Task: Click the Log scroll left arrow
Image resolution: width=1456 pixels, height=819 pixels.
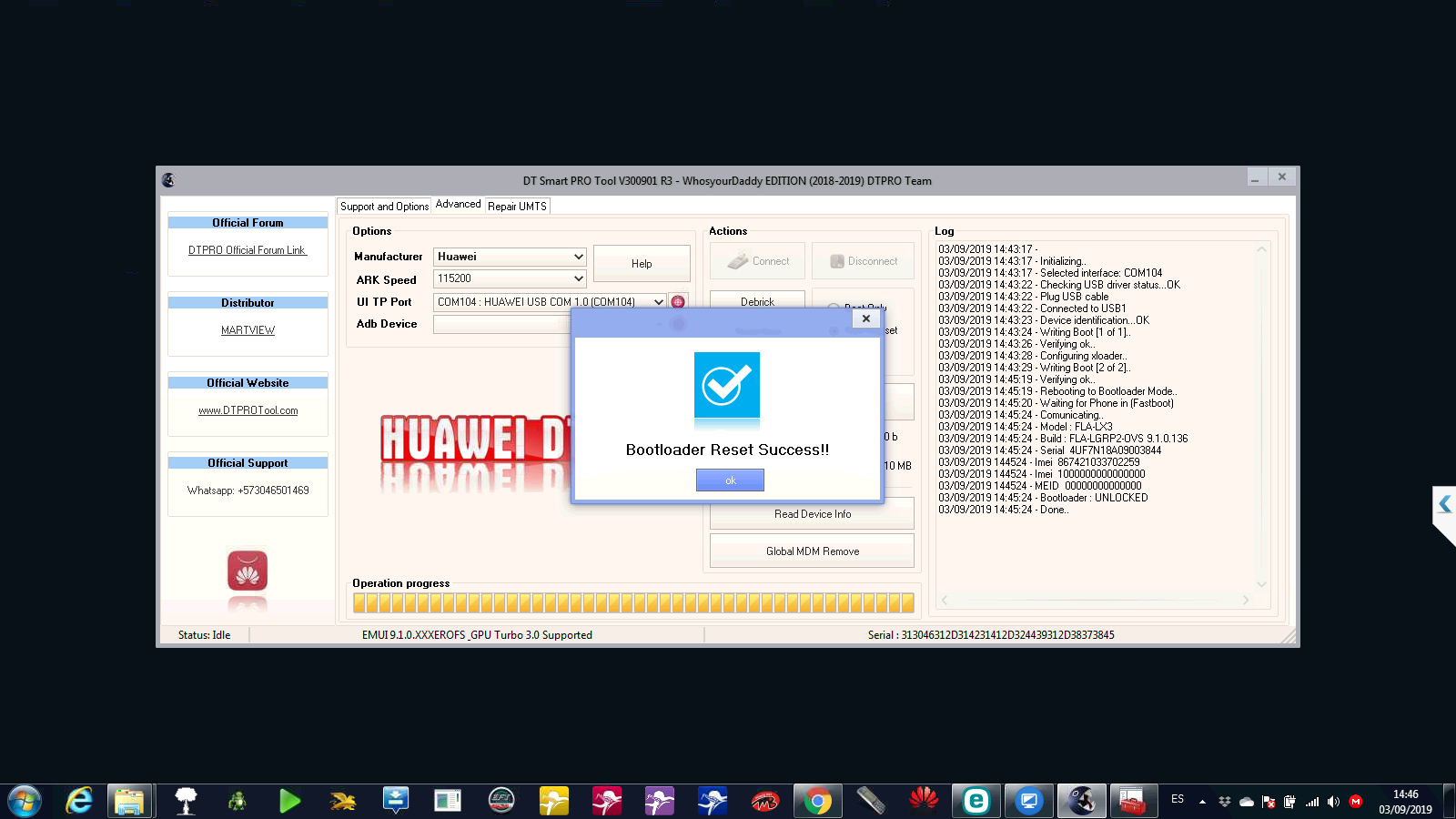Action: point(945,600)
